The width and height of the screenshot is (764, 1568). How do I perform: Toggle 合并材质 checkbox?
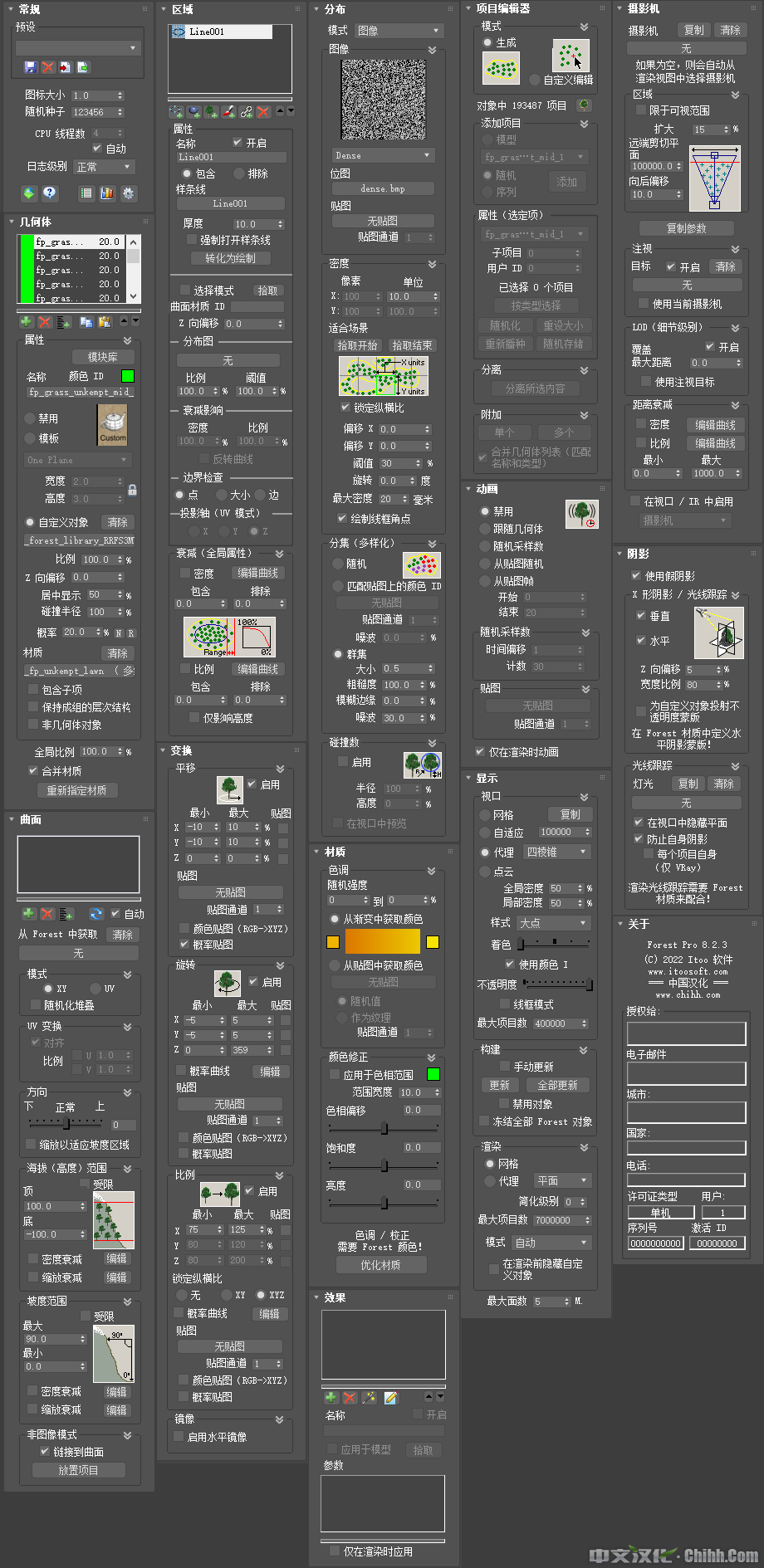point(33,771)
